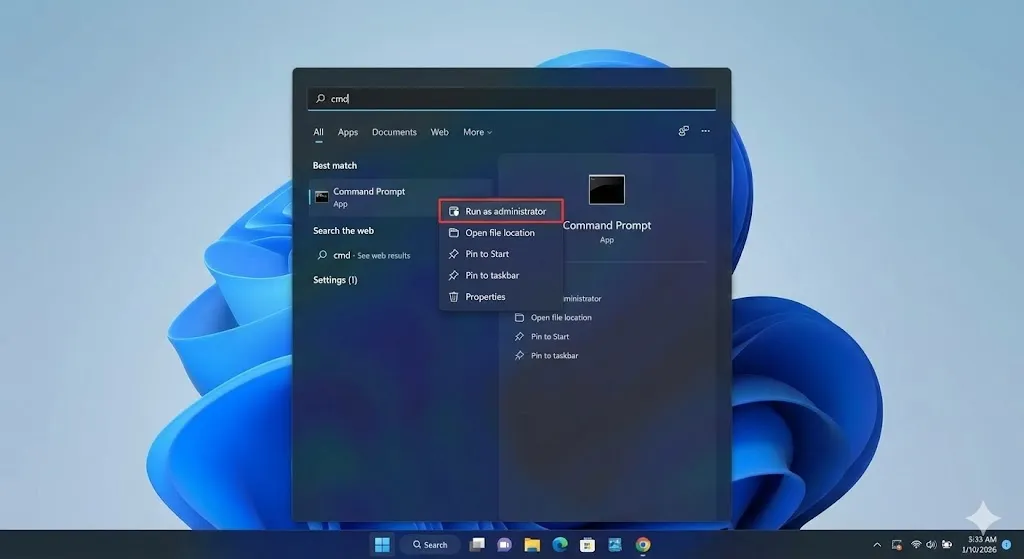Switch to the Apps search tab
The height and width of the screenshot is (559, 1024).
click(347, 132)
